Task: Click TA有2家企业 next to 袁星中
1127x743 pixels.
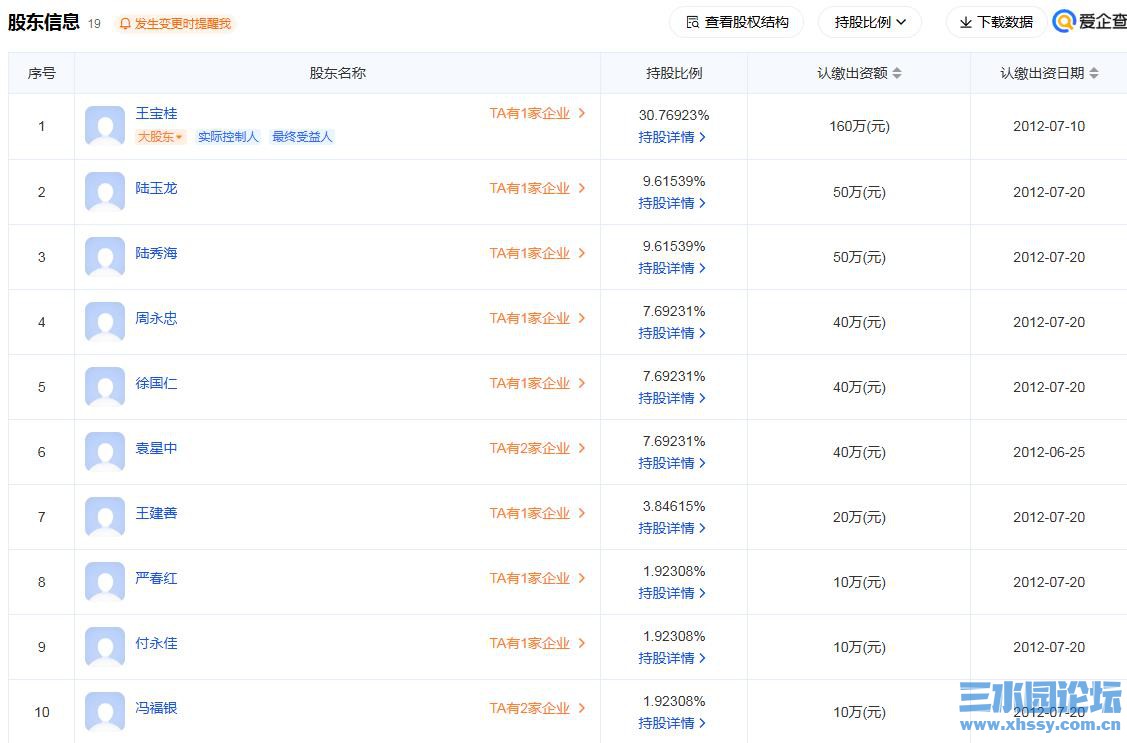Action: pyautogui.click(x=530, y=448)
